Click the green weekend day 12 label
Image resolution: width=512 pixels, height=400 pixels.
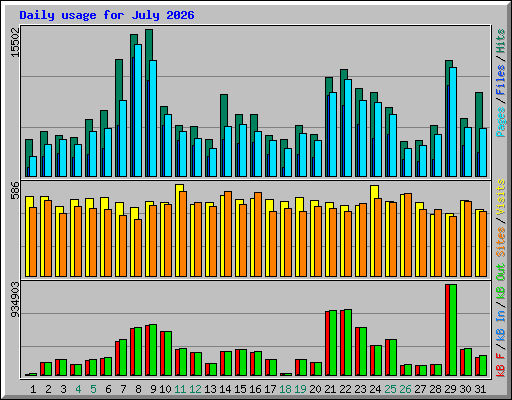pyautogui.click(x=195, y=389)
